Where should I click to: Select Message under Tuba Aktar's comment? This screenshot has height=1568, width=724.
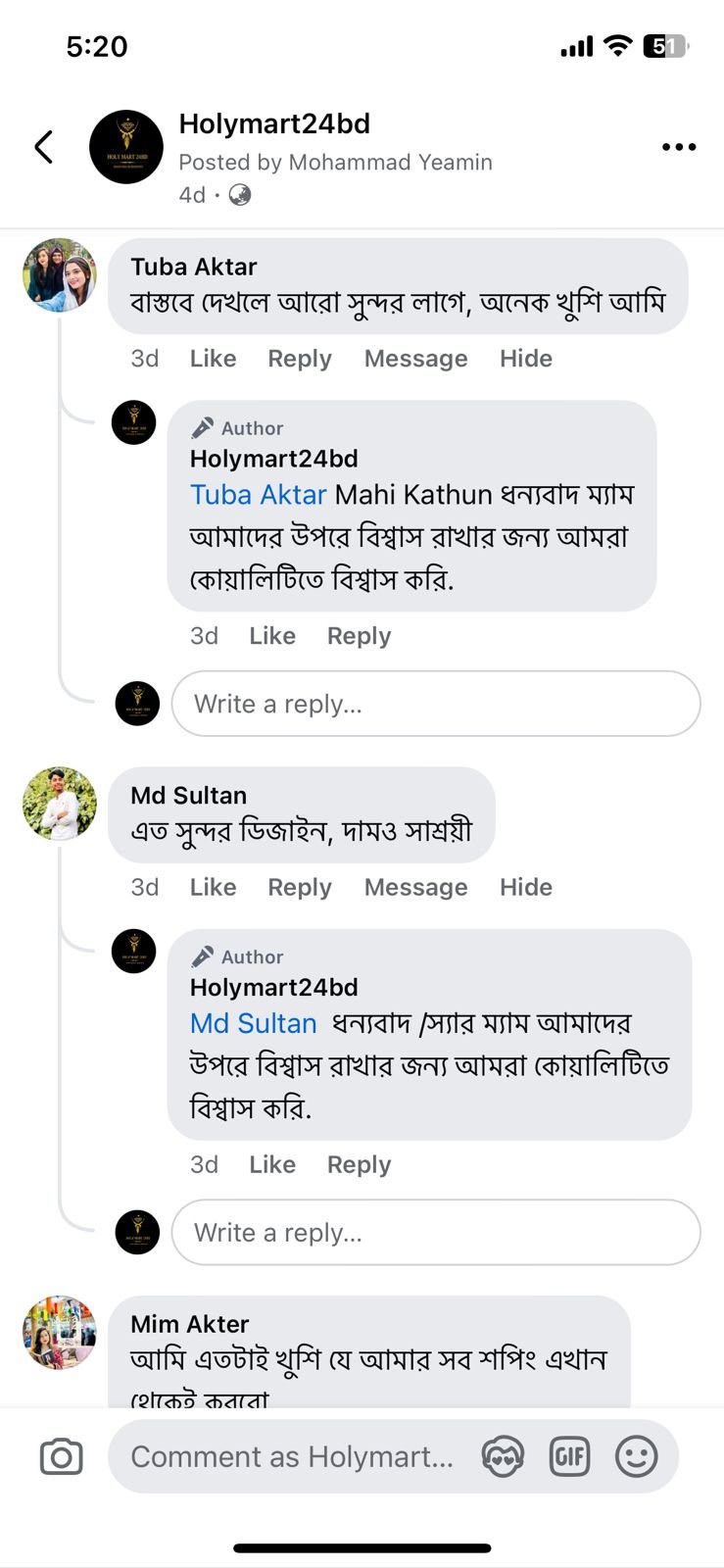(x=415, y=359)
